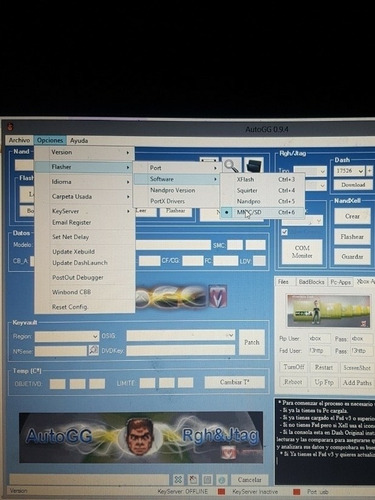Open the Archivo menu

coord(19,140)
